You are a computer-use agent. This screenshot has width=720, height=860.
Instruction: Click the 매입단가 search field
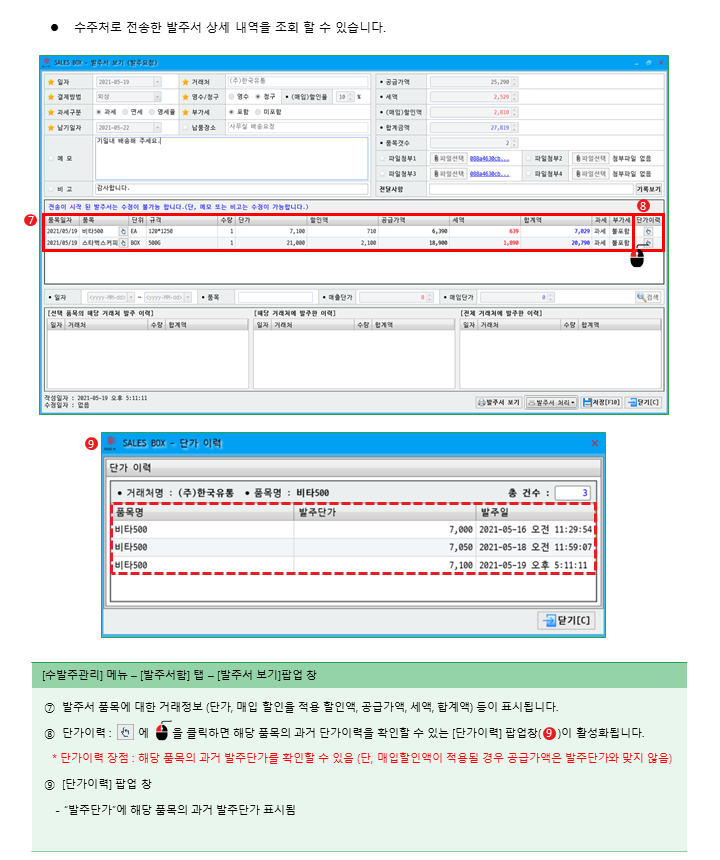517,297
